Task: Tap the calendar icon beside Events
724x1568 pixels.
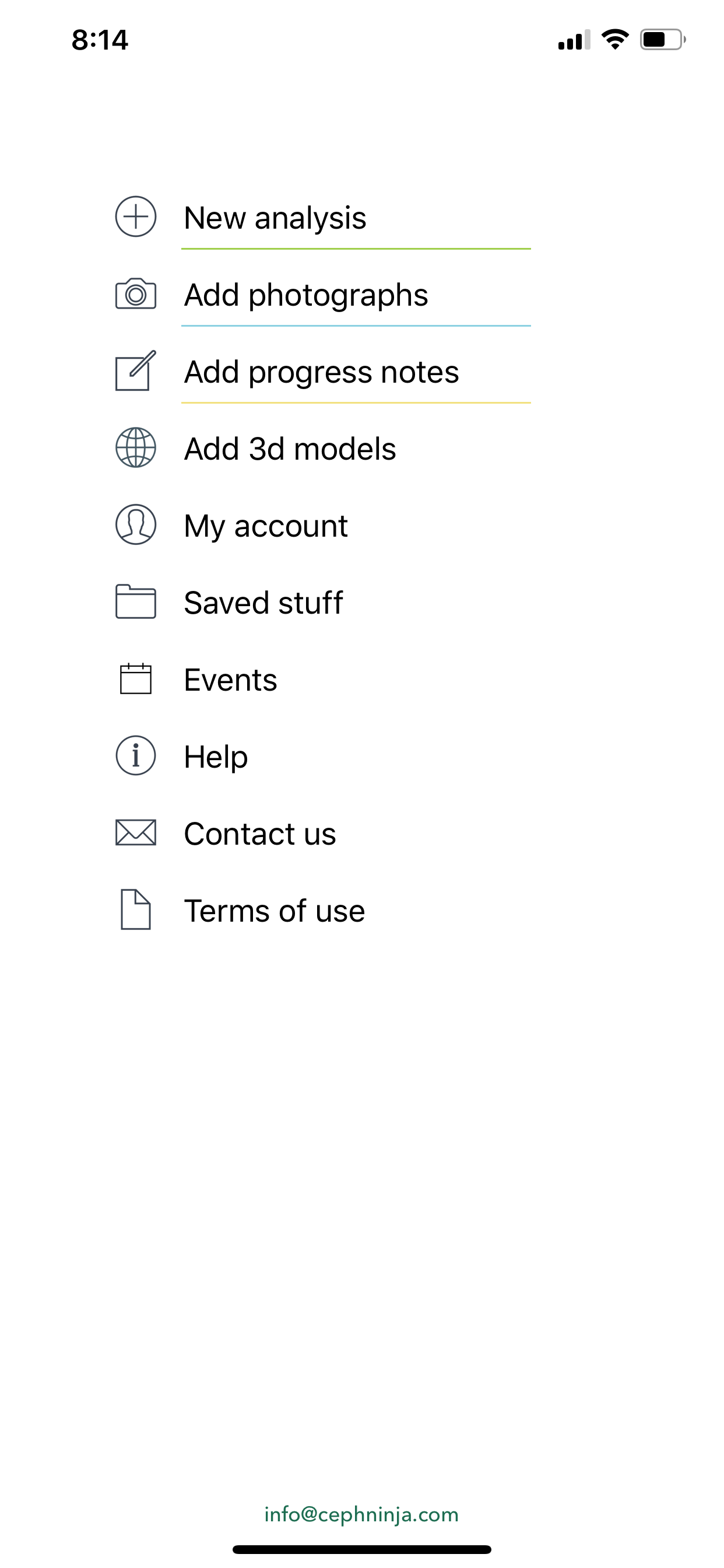Action: pos(136,678)
